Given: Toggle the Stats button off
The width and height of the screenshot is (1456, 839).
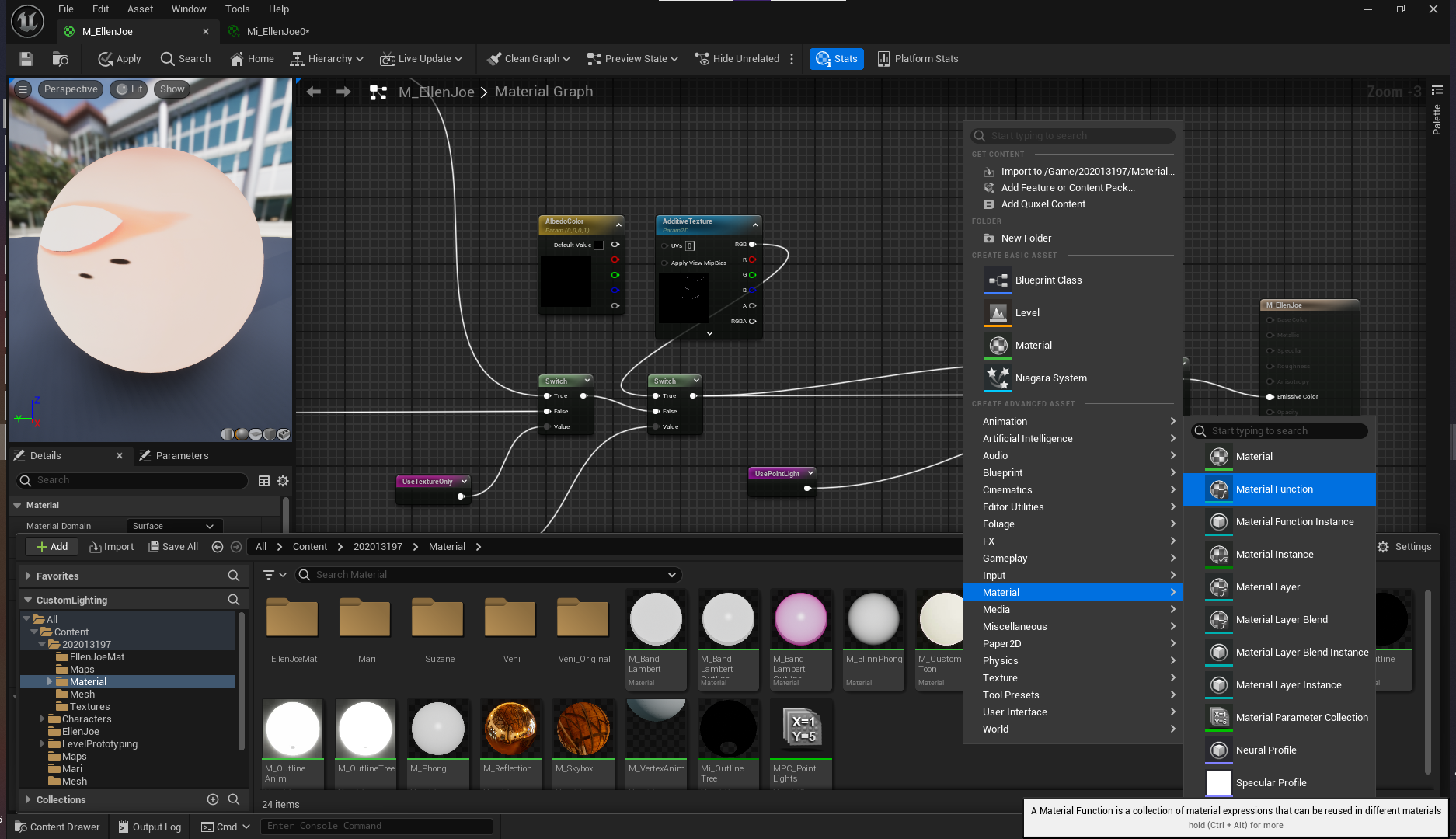Looking at the screenshot, I should [836, 59].
